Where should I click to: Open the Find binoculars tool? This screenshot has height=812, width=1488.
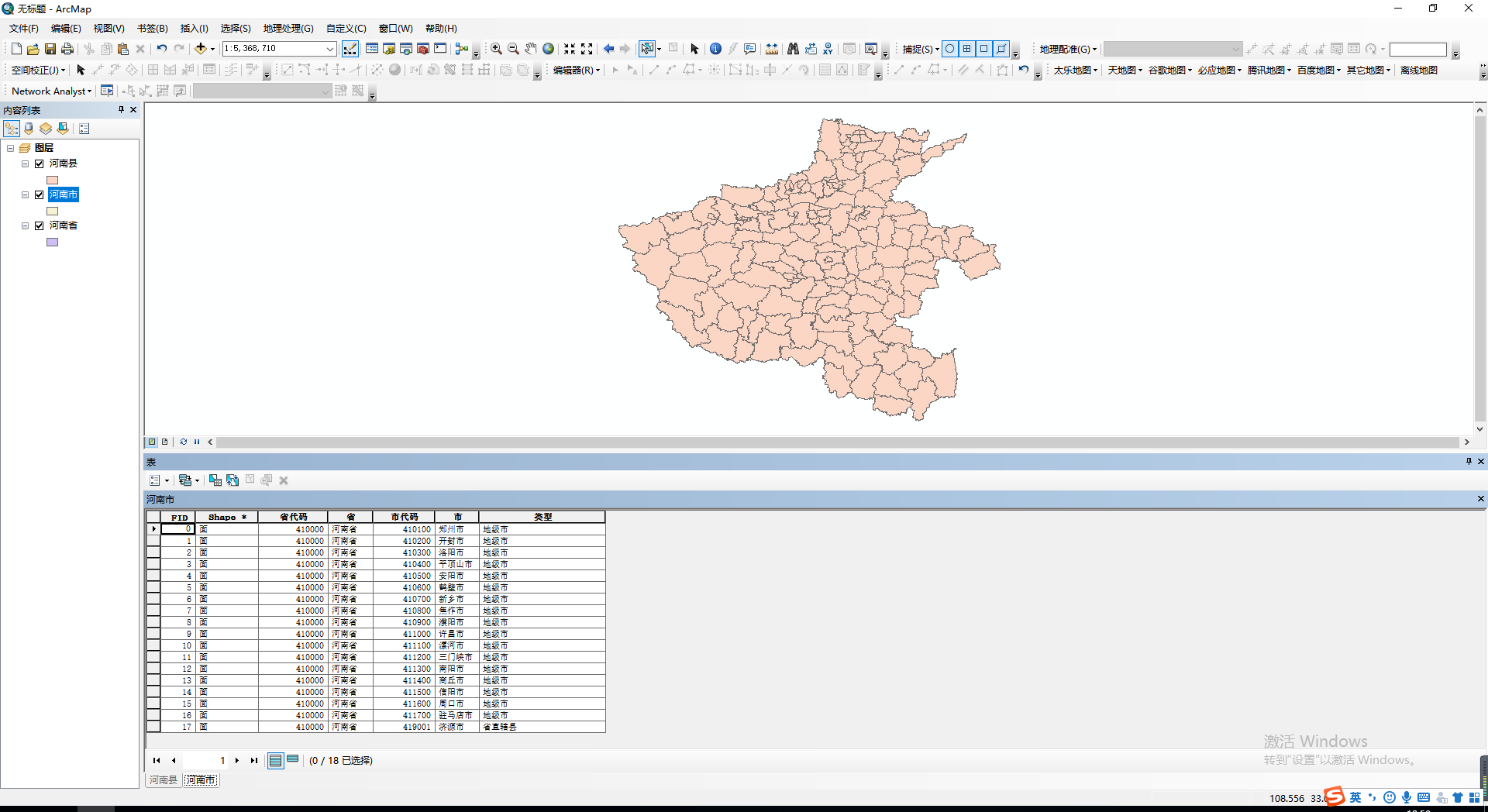[x=793, y=49]
